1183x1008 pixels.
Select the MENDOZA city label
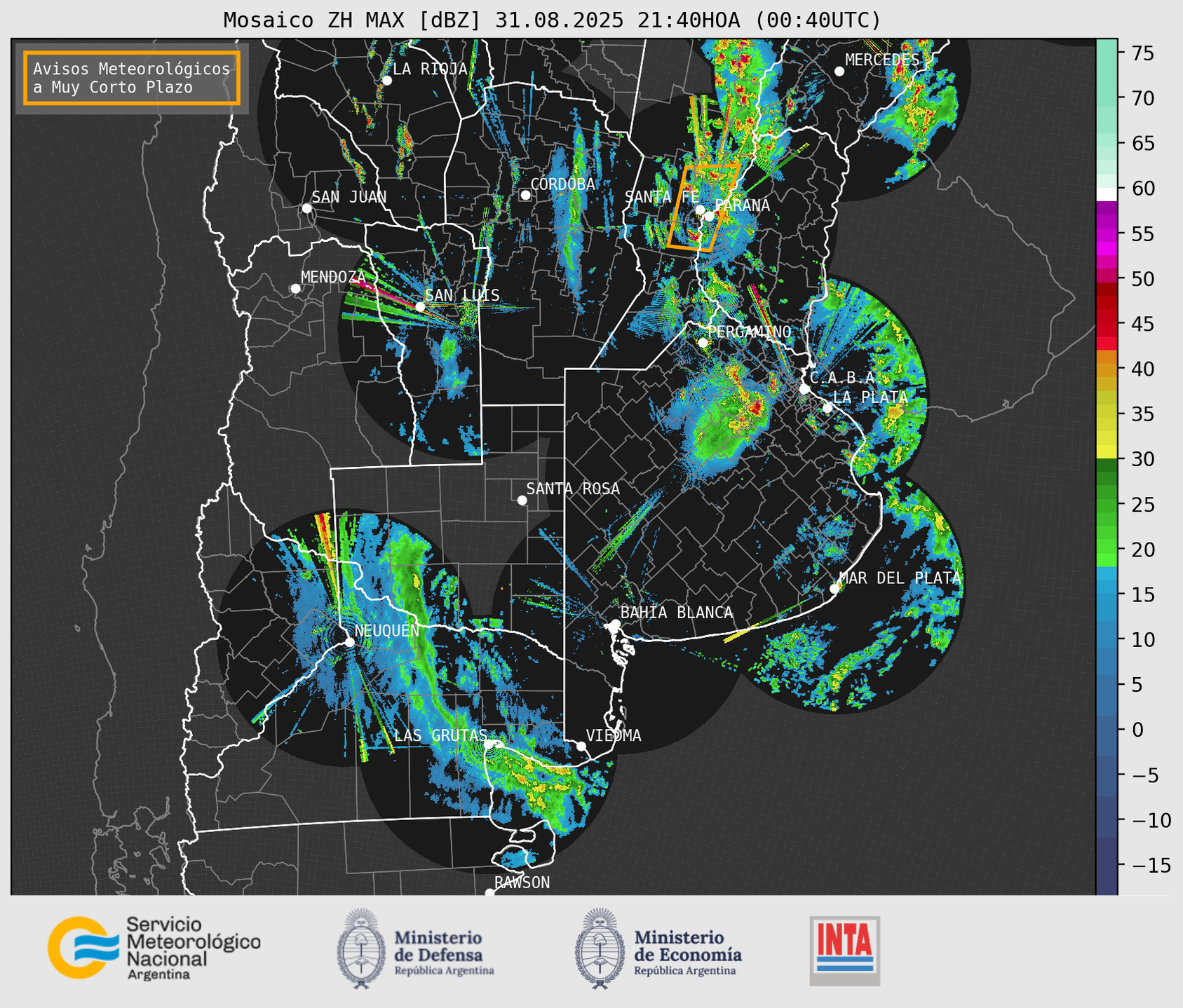(334, 277)
